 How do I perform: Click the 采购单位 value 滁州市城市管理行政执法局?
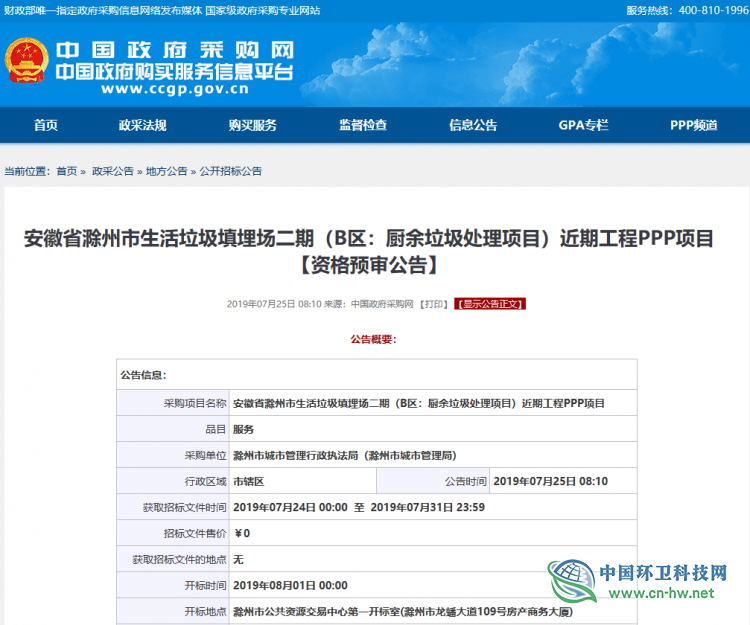coord(344,456)
